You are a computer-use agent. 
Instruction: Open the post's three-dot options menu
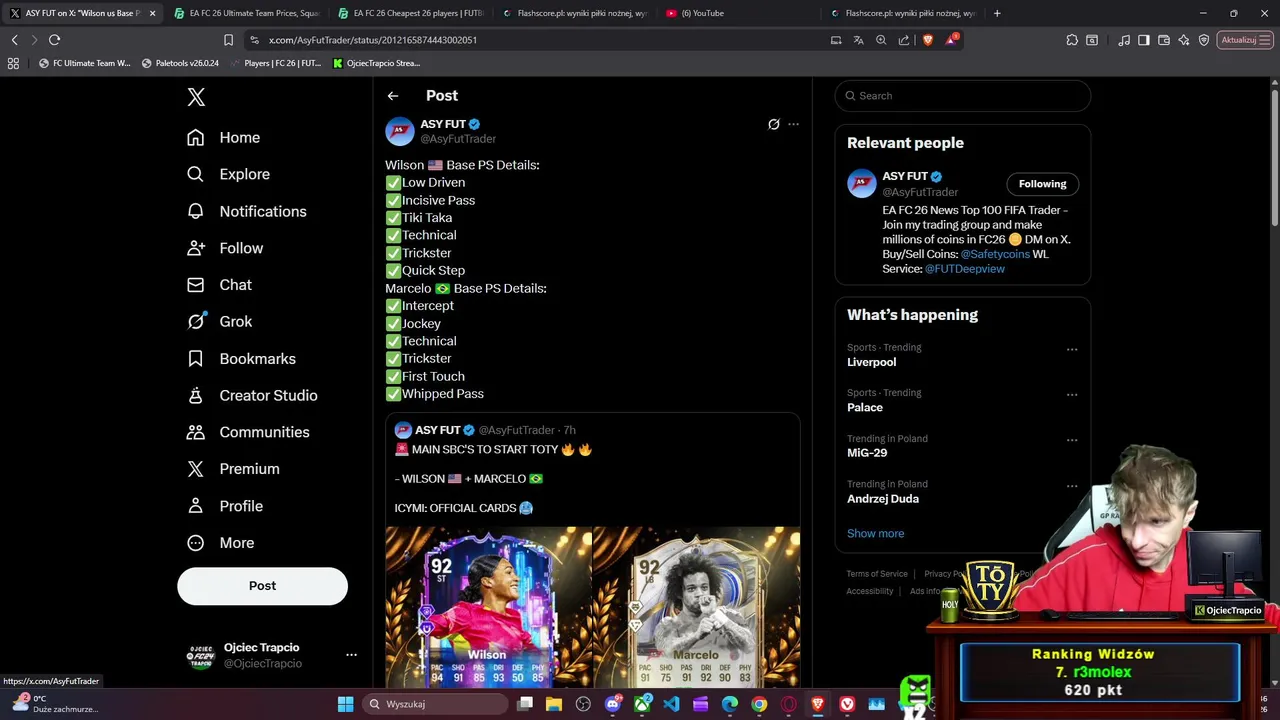click(793, 124)
